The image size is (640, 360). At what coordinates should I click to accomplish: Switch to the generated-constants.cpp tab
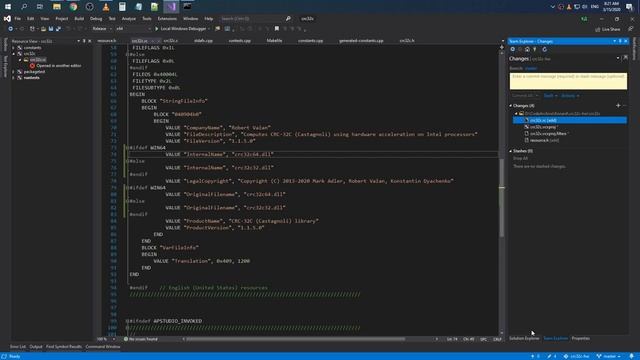(x=361, y=41)
